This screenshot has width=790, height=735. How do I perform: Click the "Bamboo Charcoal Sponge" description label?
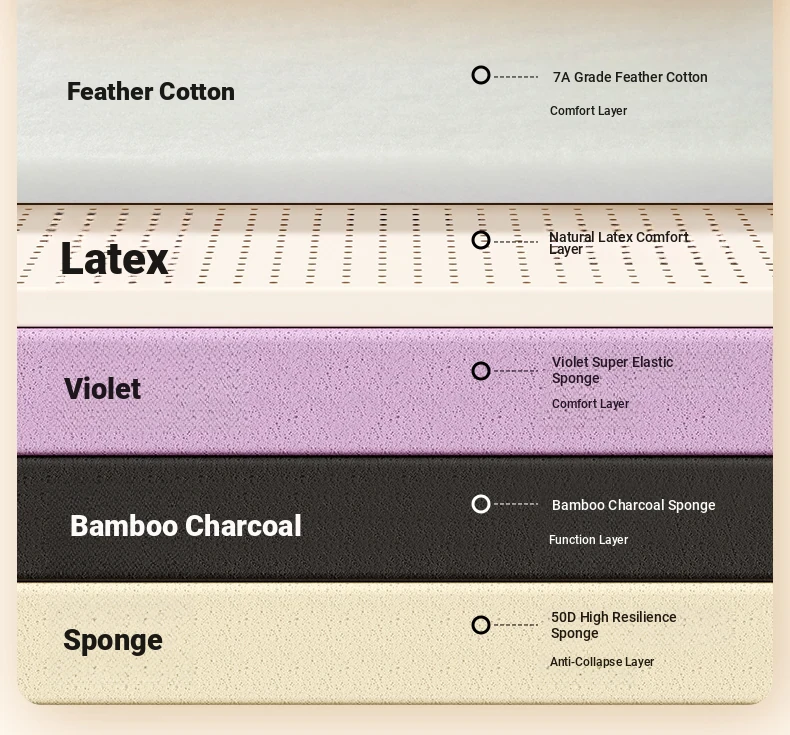point(633,505)
